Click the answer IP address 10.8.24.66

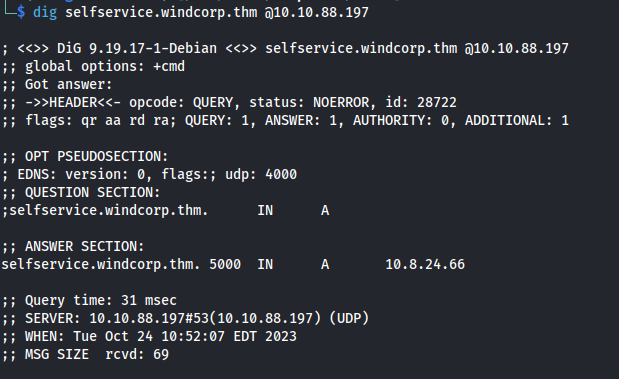(x=425, y=265)
